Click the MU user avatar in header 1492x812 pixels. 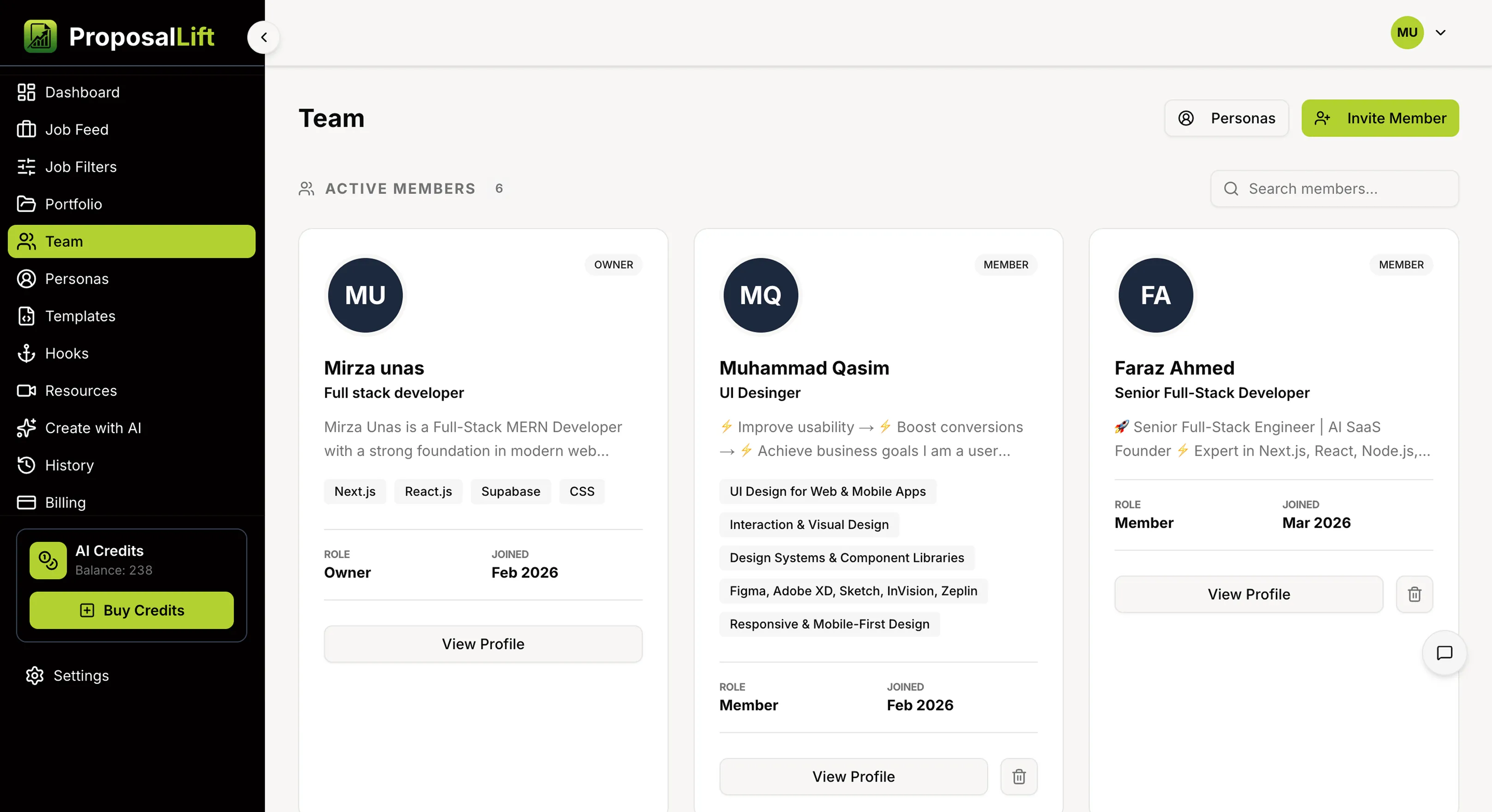point(1407,32)
